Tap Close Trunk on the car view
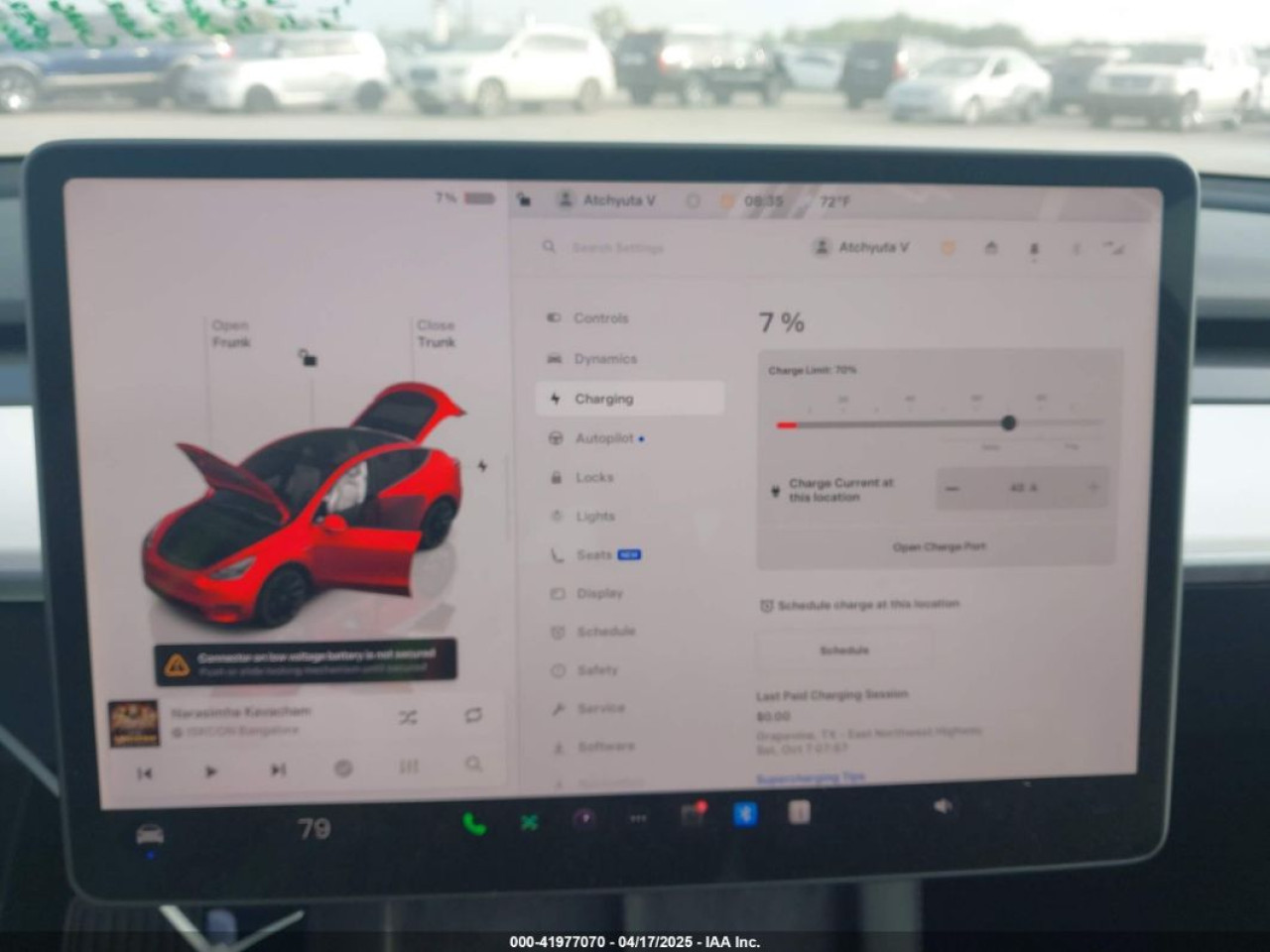Viewport: 1270px width, 952px height. [436, 333]
